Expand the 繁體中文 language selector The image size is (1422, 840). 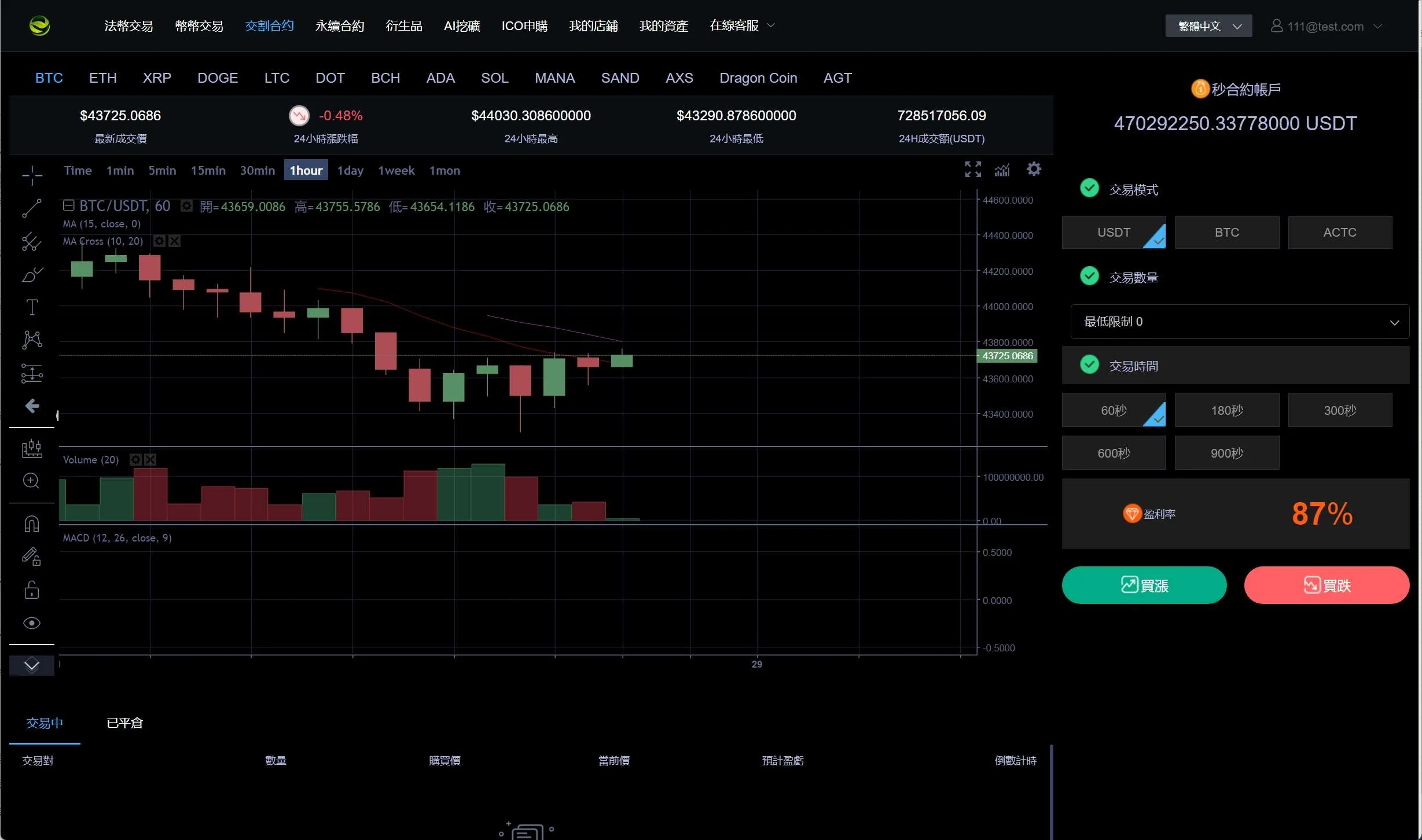[1208, 26]
